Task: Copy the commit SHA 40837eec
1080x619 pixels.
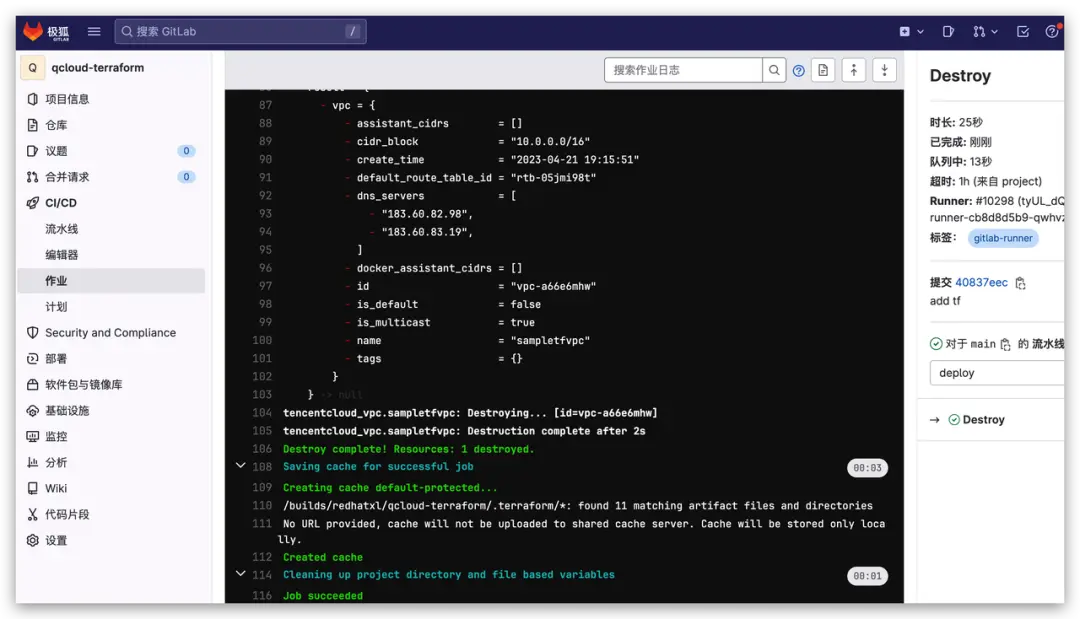Action: click(x=1021, y=283)
